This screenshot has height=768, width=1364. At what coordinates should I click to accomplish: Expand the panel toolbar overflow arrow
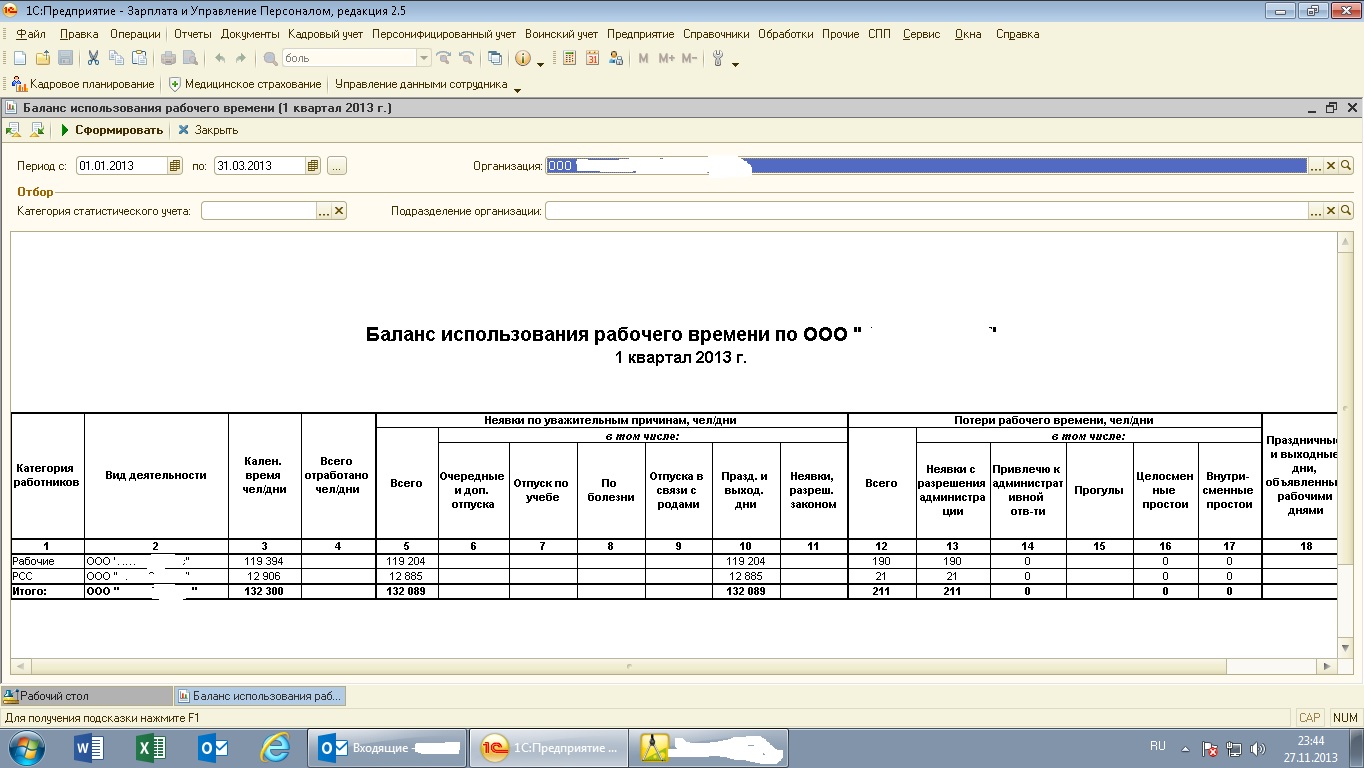[x=517, y=90]
